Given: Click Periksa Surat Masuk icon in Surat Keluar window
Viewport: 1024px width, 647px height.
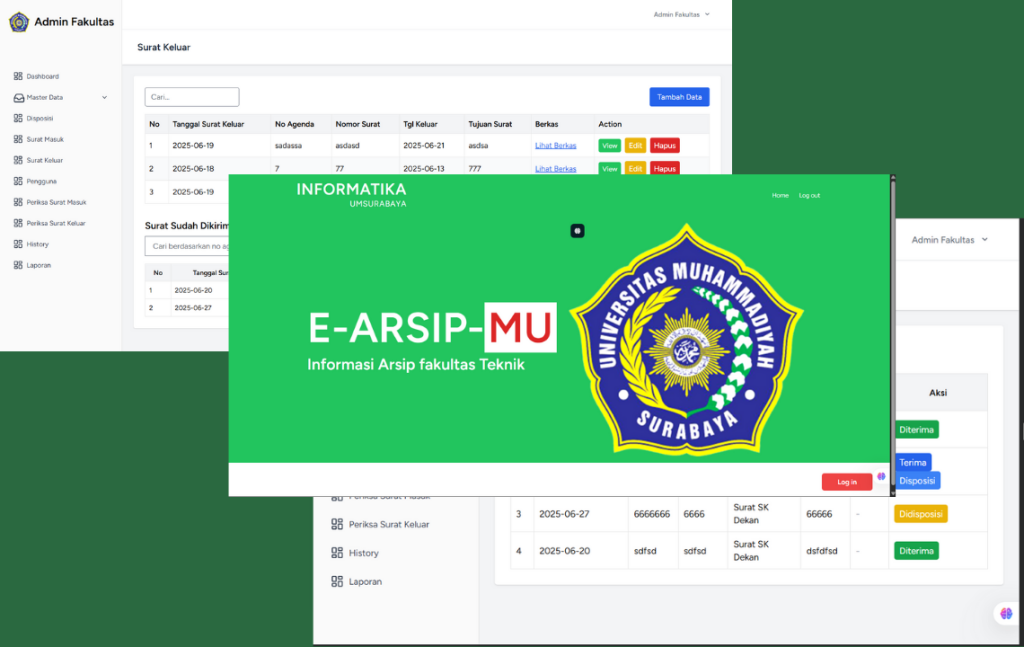Looking at the screenshot, I should (18, 202).
